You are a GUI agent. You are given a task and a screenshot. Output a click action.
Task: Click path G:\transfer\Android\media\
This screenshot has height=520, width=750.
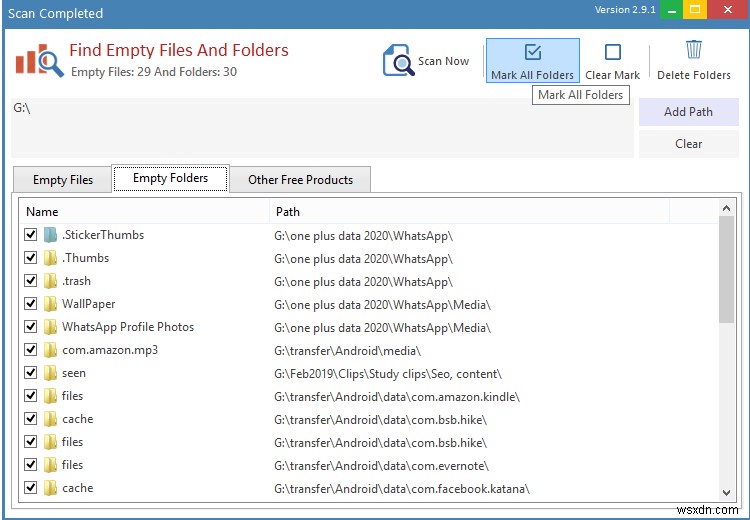[347, 351]
